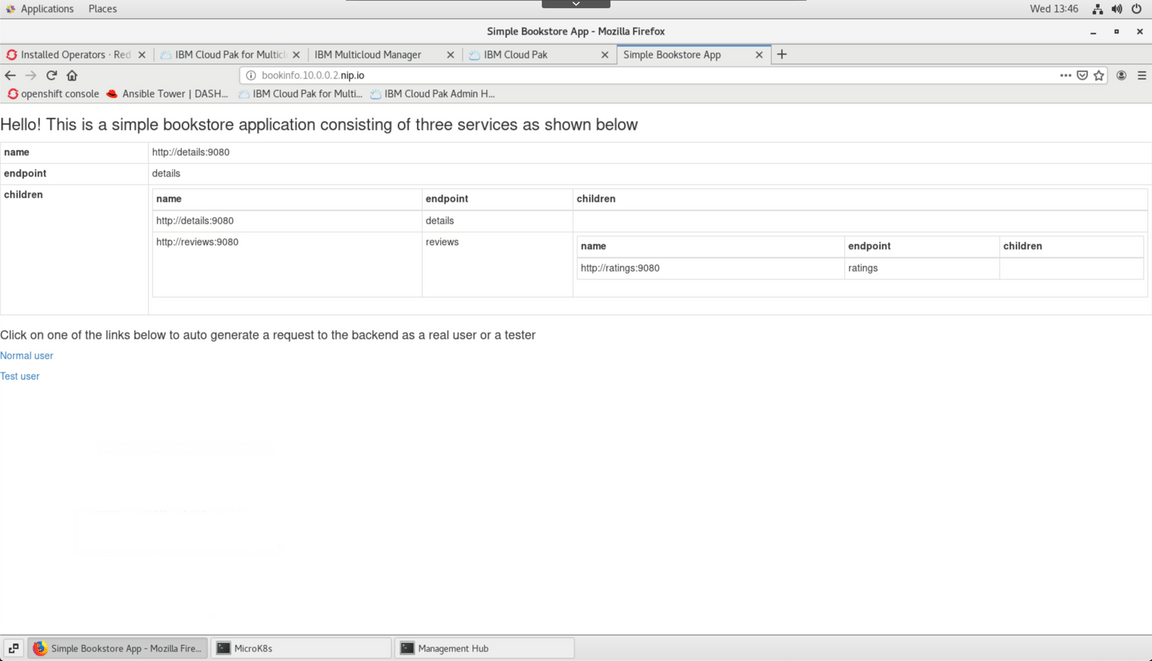Switch to the IBM Multicloud Manager tab
This screenshot has width=1152, height=661.
tap(368, 55)
